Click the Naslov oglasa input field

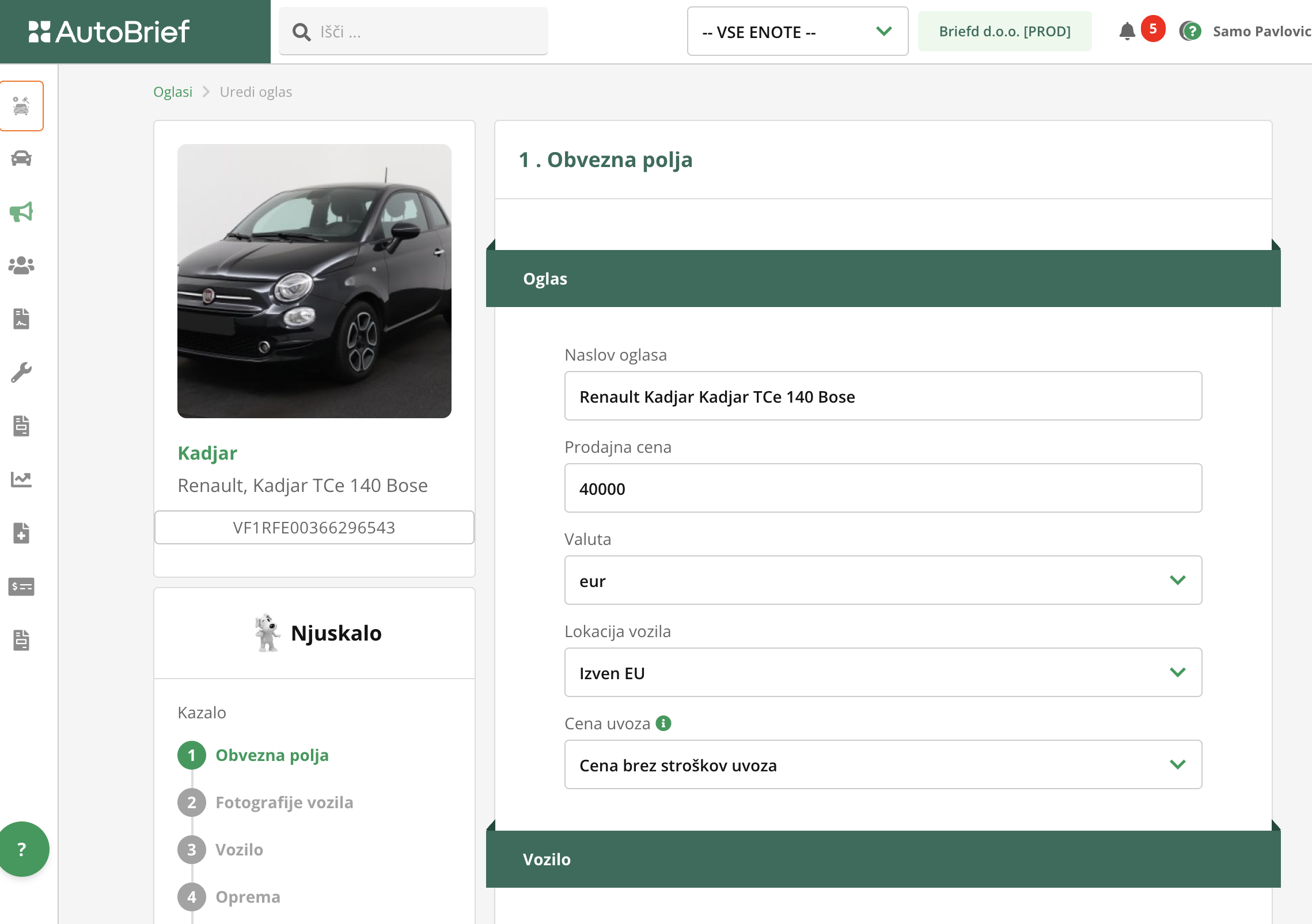coord(883,396)
